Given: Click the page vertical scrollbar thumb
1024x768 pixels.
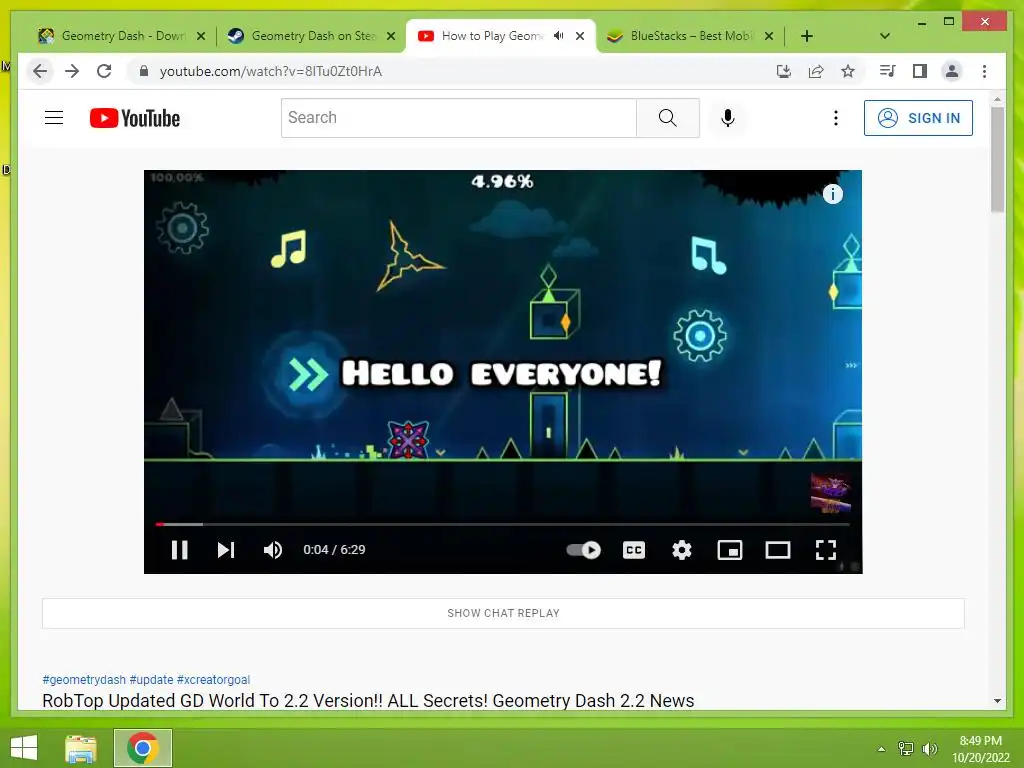Looking at the screenshot, I should coord(997,159).
